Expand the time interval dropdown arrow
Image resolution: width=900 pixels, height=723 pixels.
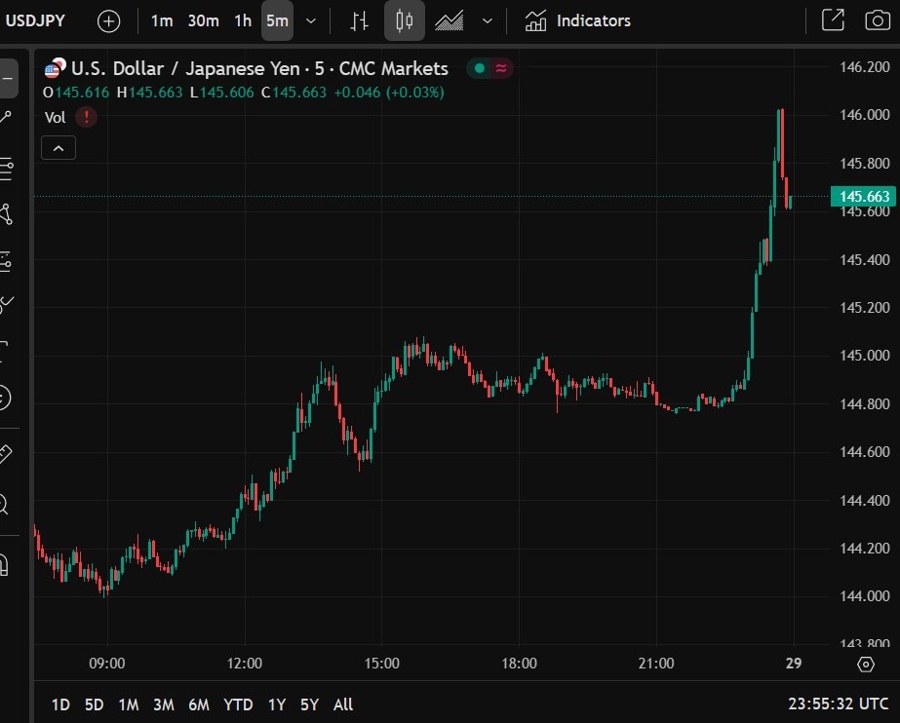(x=311, y=21)
